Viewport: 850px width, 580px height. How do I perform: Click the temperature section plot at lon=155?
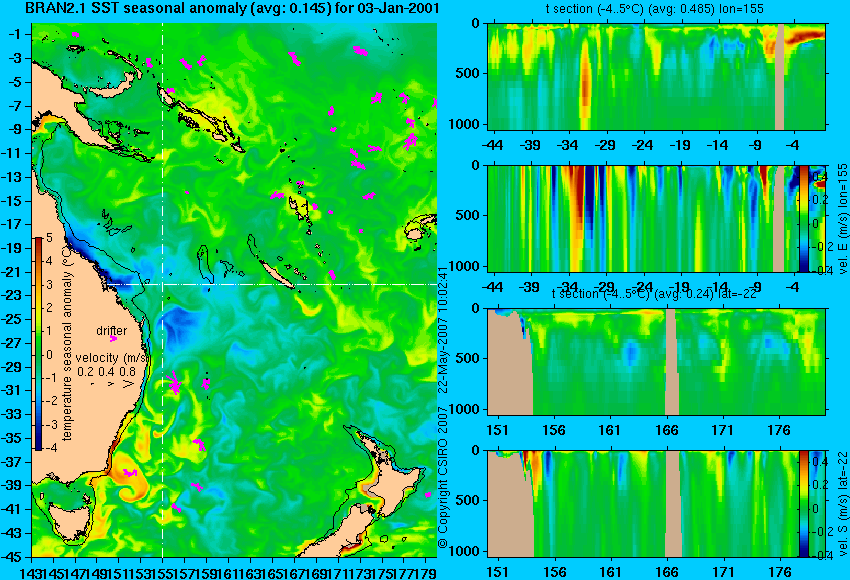(657, 76)
